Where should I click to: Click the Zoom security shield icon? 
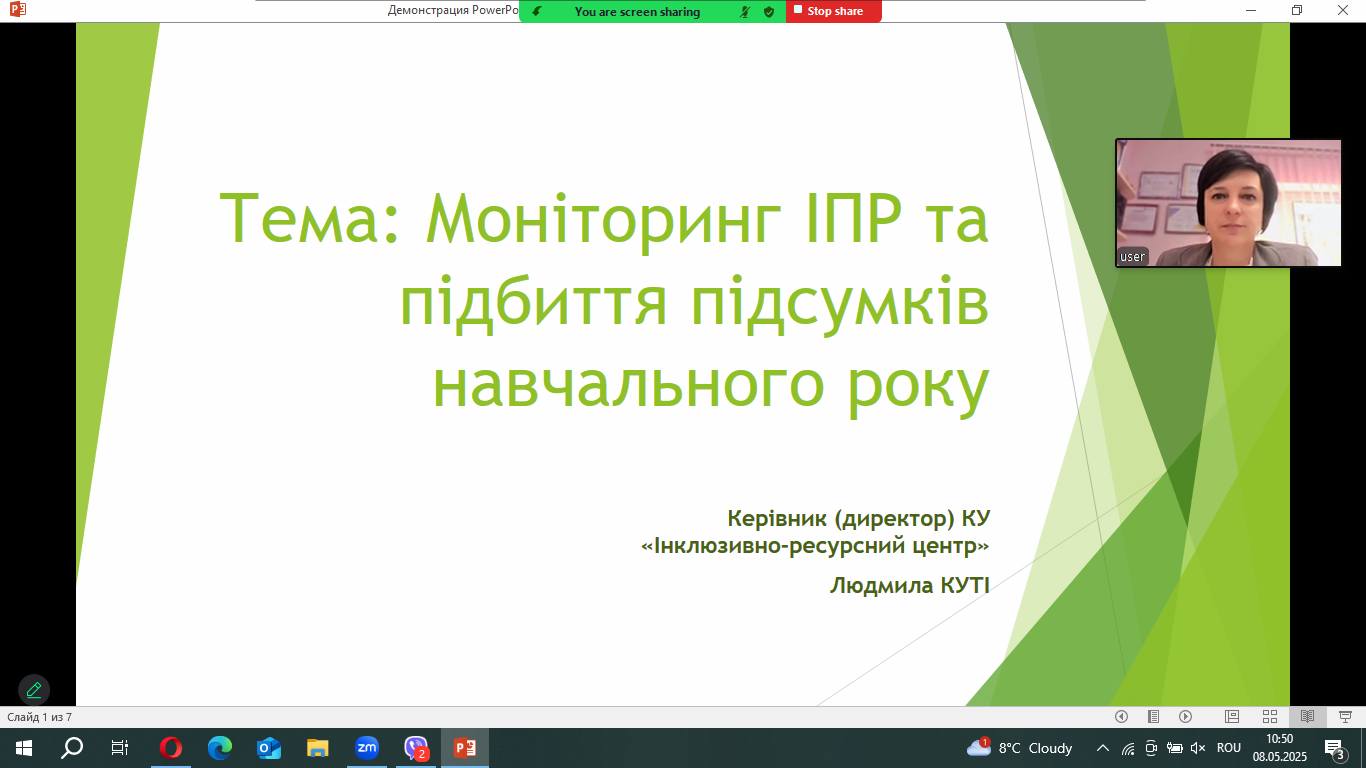[768, 11]
